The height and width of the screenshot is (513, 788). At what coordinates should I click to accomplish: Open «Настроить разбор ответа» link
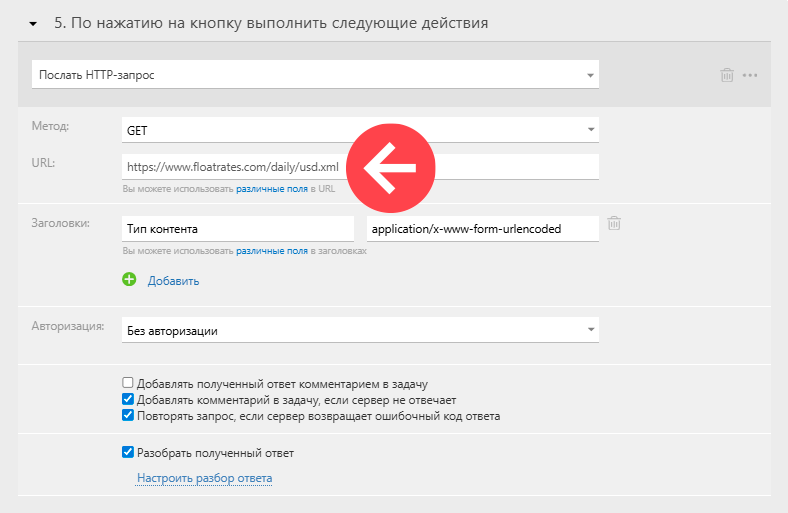coord(204,478)
